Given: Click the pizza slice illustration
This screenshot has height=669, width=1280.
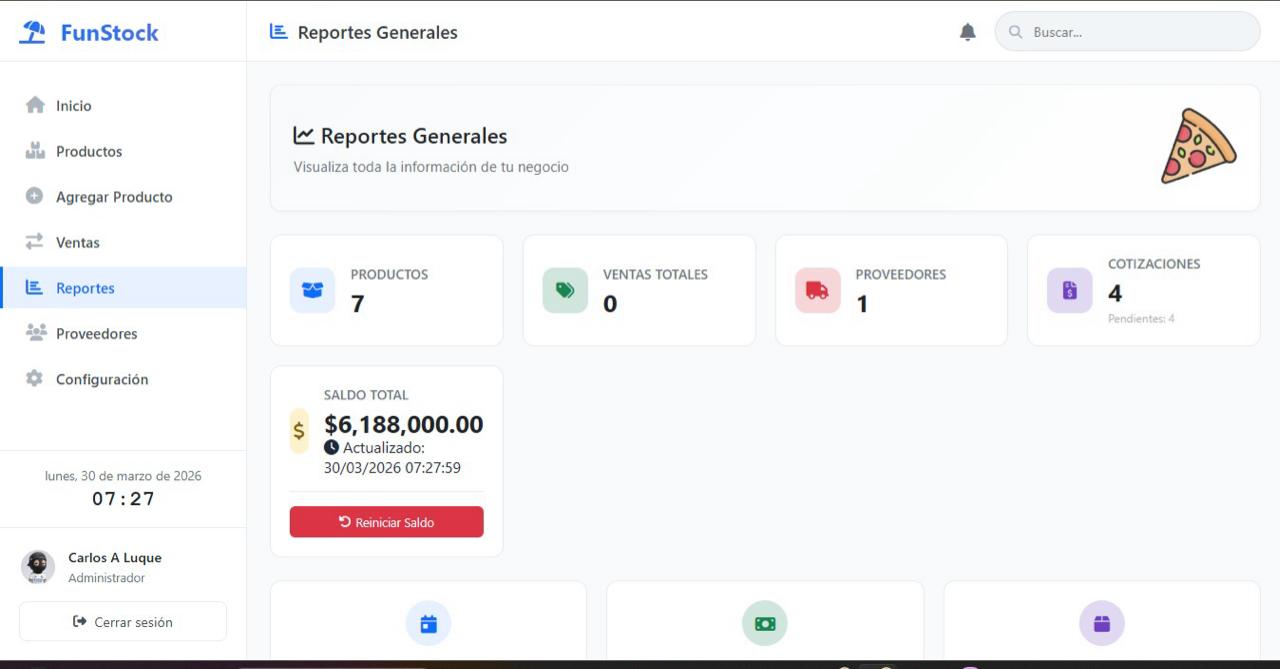Looking at the screenshot, I should (x=1197, y=146).
